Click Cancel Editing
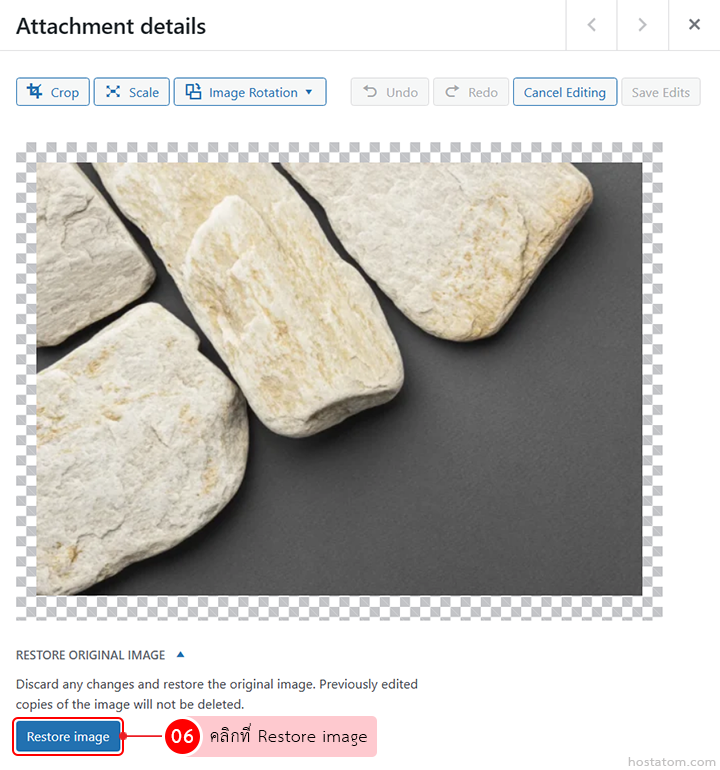 coord(565,92)
